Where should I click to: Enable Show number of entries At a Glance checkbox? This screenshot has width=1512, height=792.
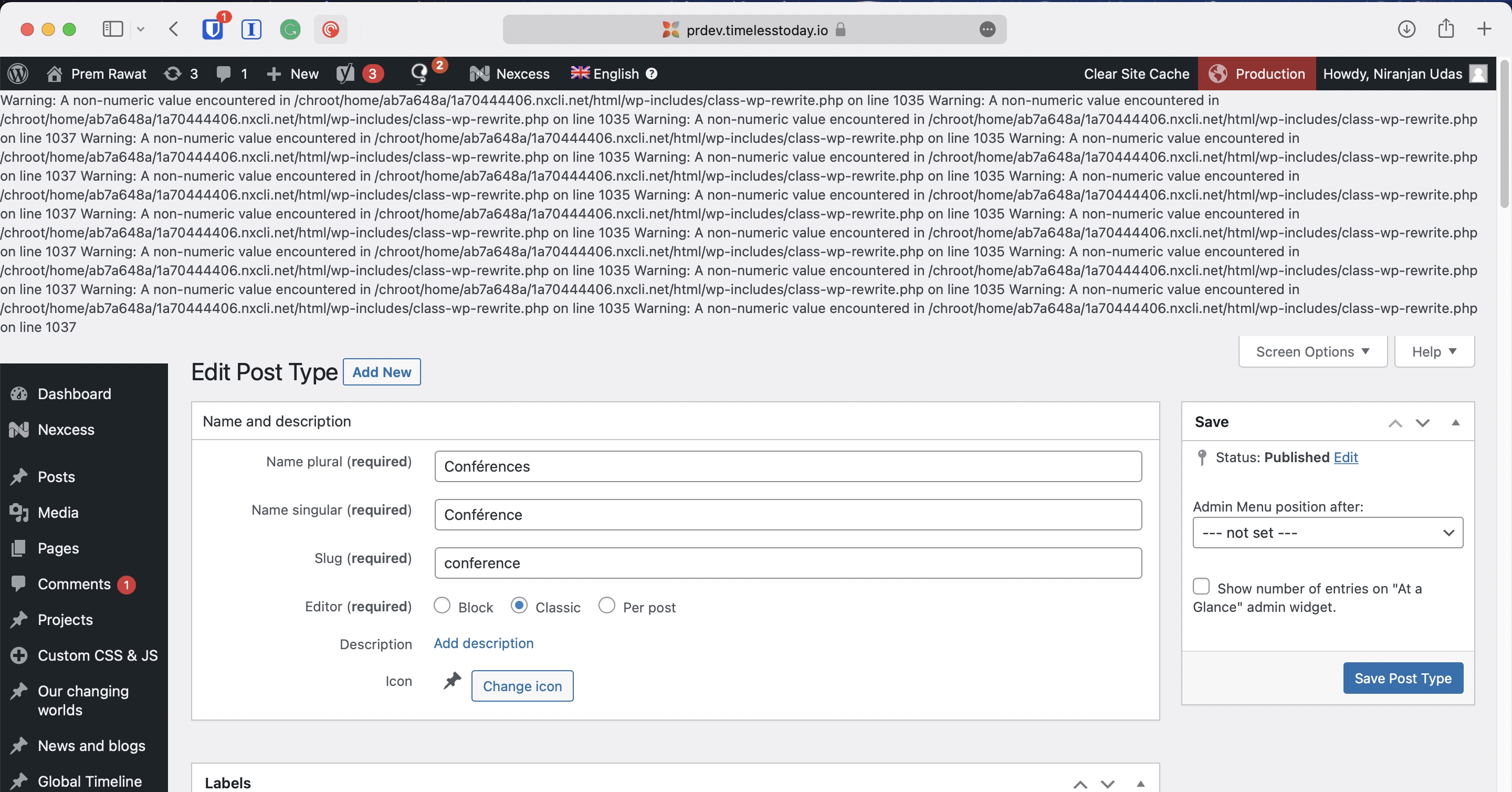point(1201,587)
